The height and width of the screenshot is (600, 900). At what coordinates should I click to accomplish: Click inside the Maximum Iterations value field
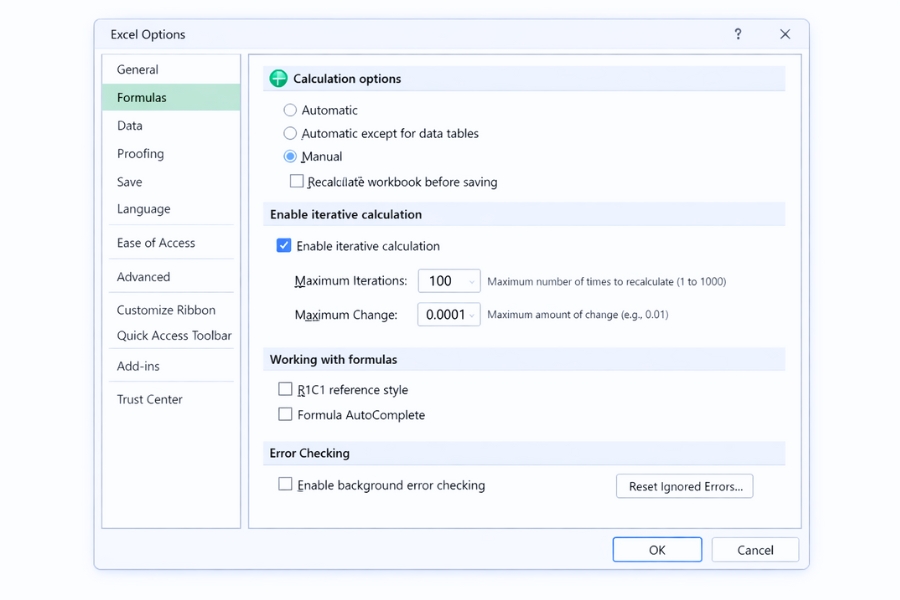441,282
